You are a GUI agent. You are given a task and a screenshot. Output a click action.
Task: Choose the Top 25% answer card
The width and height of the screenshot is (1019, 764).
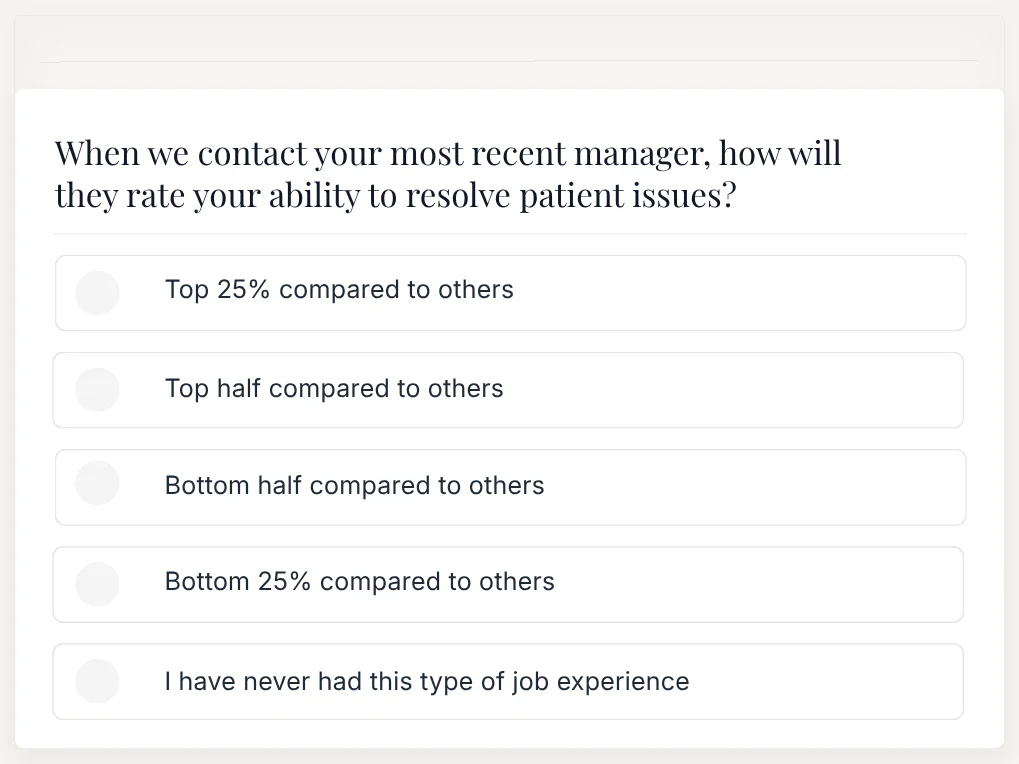[511, 293]
